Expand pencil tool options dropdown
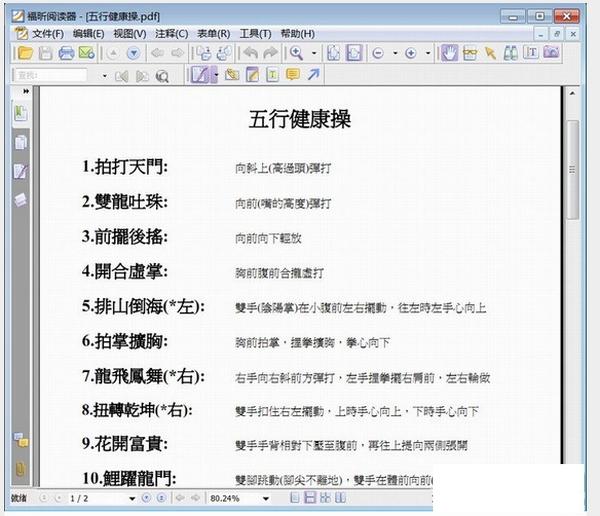Image resolution: width=600 pixels, height=516 pixels. pyautogui.click(x=216, y=75)
